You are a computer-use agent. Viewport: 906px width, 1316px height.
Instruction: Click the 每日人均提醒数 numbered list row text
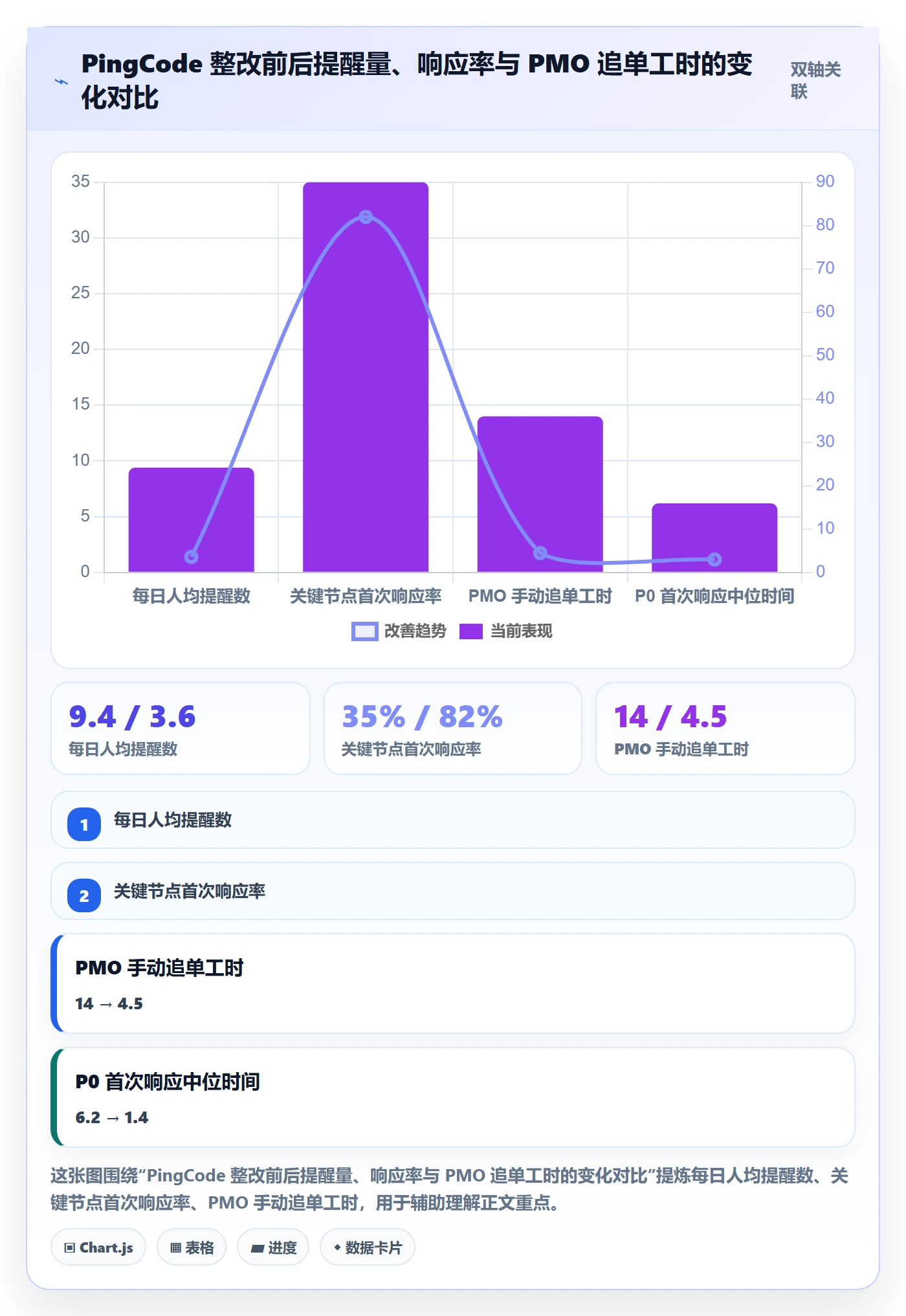[173, 820]
